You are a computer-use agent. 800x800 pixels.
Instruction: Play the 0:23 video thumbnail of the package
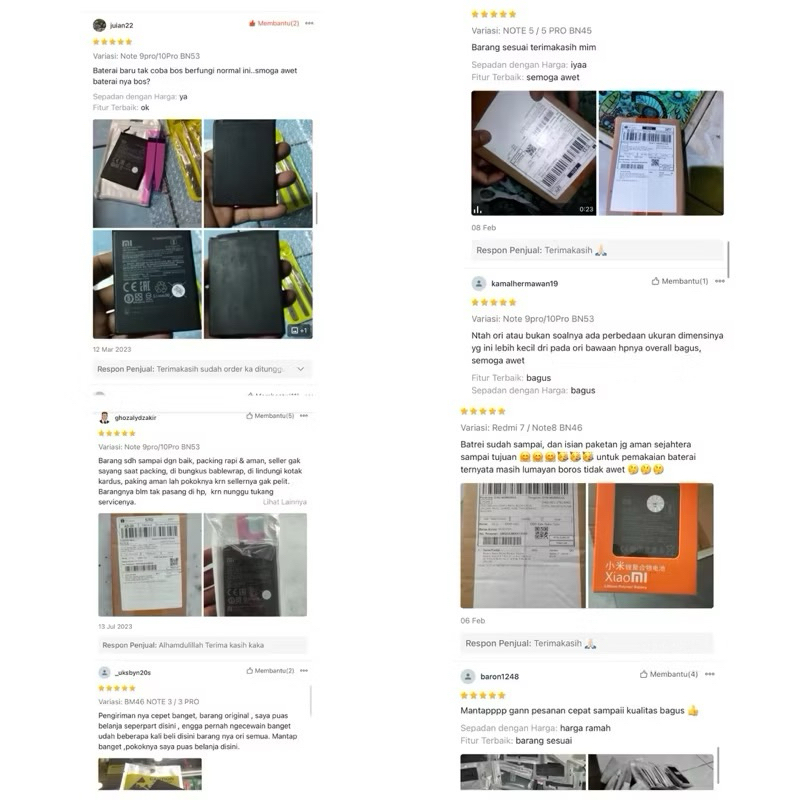pos(534,153)
